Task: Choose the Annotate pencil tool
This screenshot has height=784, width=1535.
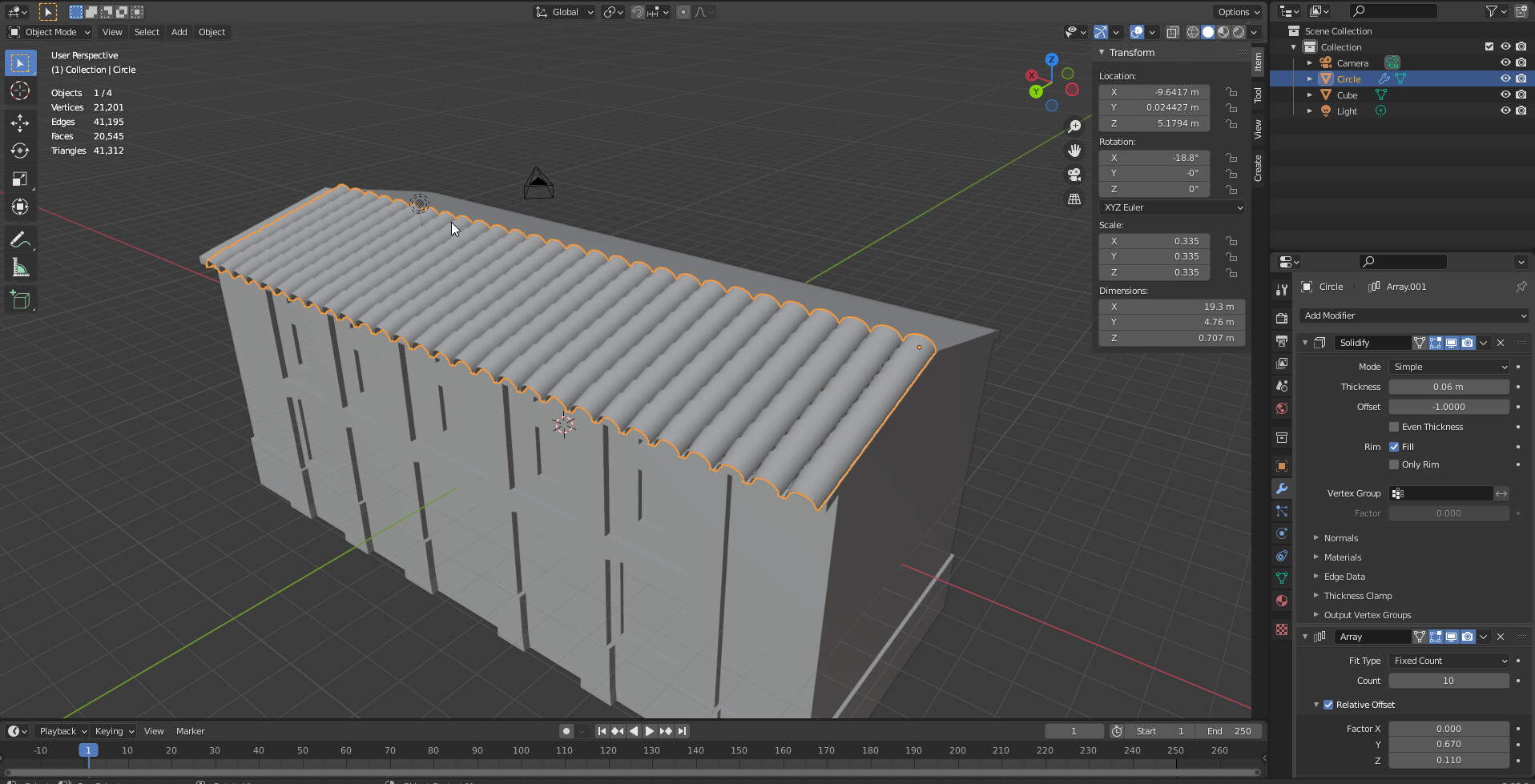Action: point(20,239)
